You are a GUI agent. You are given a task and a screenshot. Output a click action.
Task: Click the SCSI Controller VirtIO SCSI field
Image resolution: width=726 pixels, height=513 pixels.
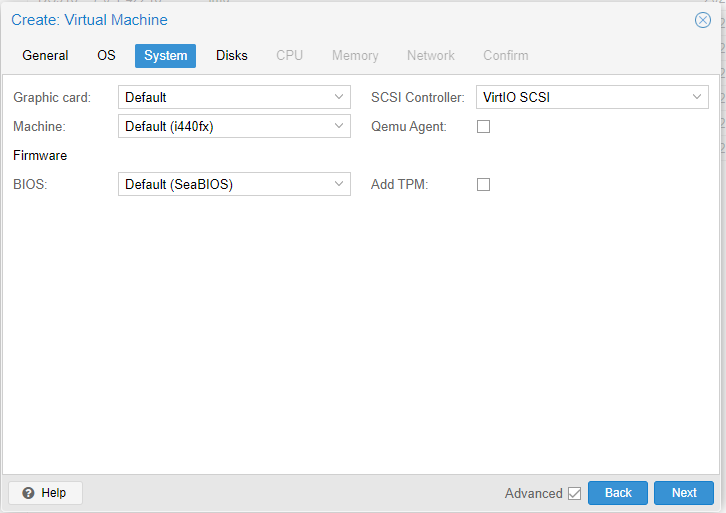coord(580,97)
